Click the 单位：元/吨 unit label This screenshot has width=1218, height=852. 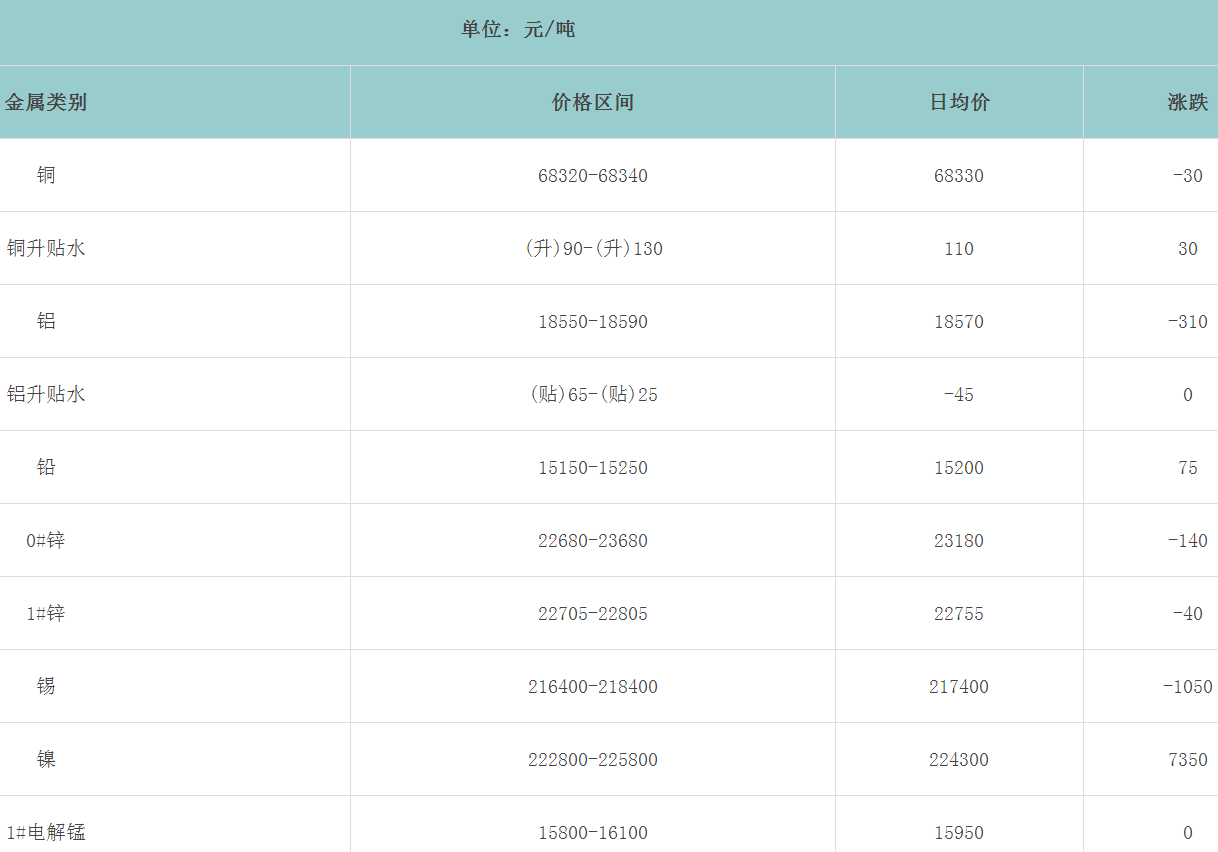518,30
